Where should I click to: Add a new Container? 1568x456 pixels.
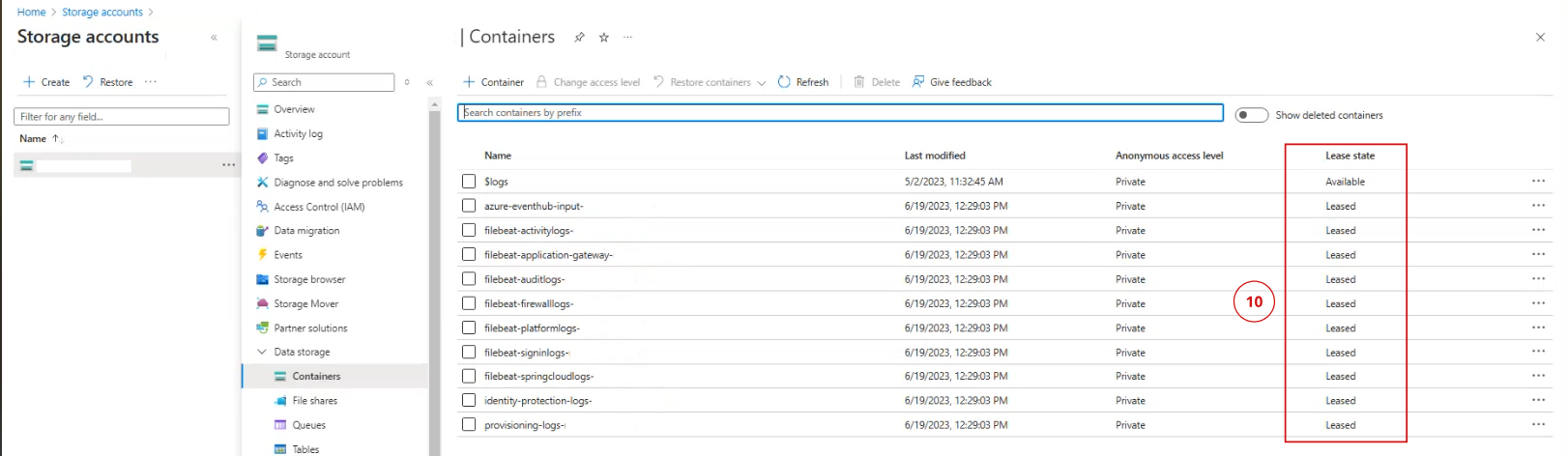(x=493, y=82)
